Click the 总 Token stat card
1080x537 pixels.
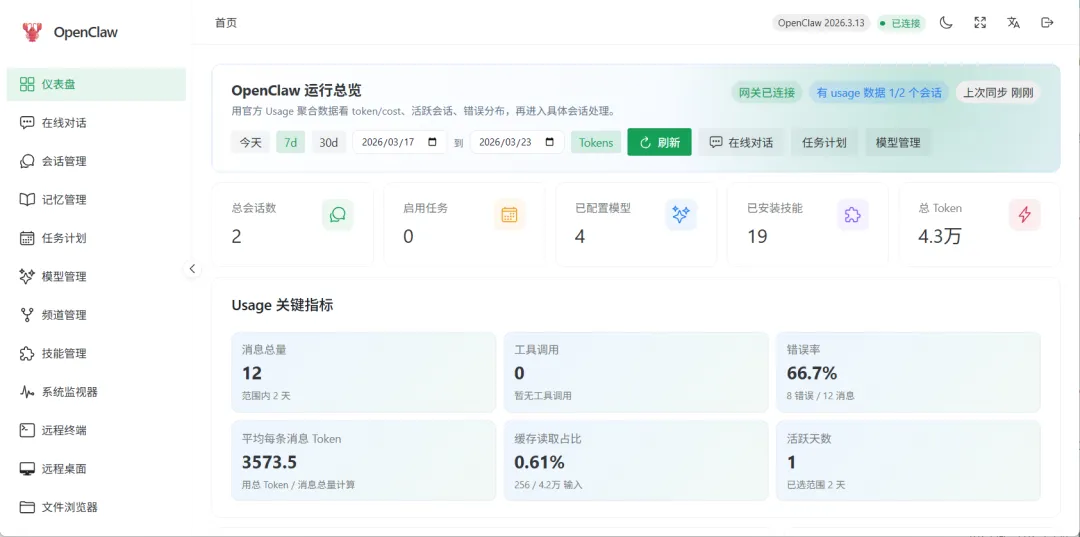[979, 224]
